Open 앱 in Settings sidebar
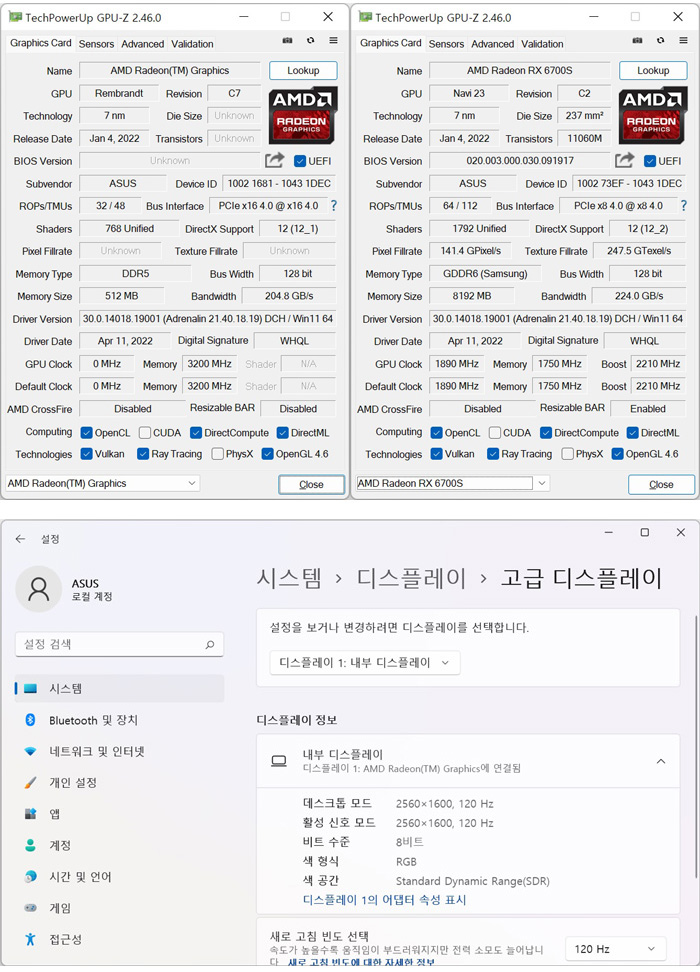Screen dimensions: 700x972 coord(119,814)
